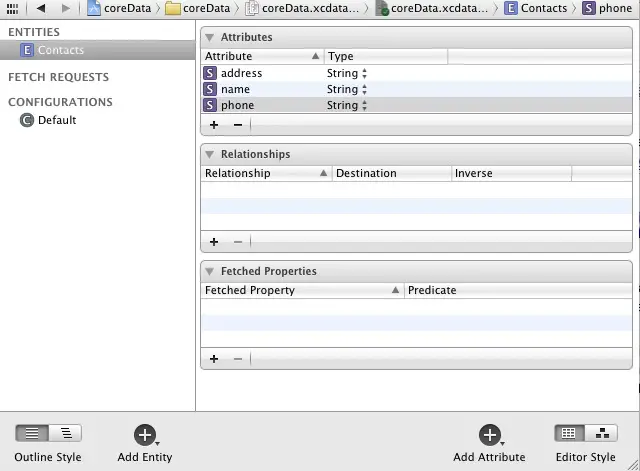640x471 pixels.
Task: Switch Editor Style to table view
Action: [x=569, y=433]
